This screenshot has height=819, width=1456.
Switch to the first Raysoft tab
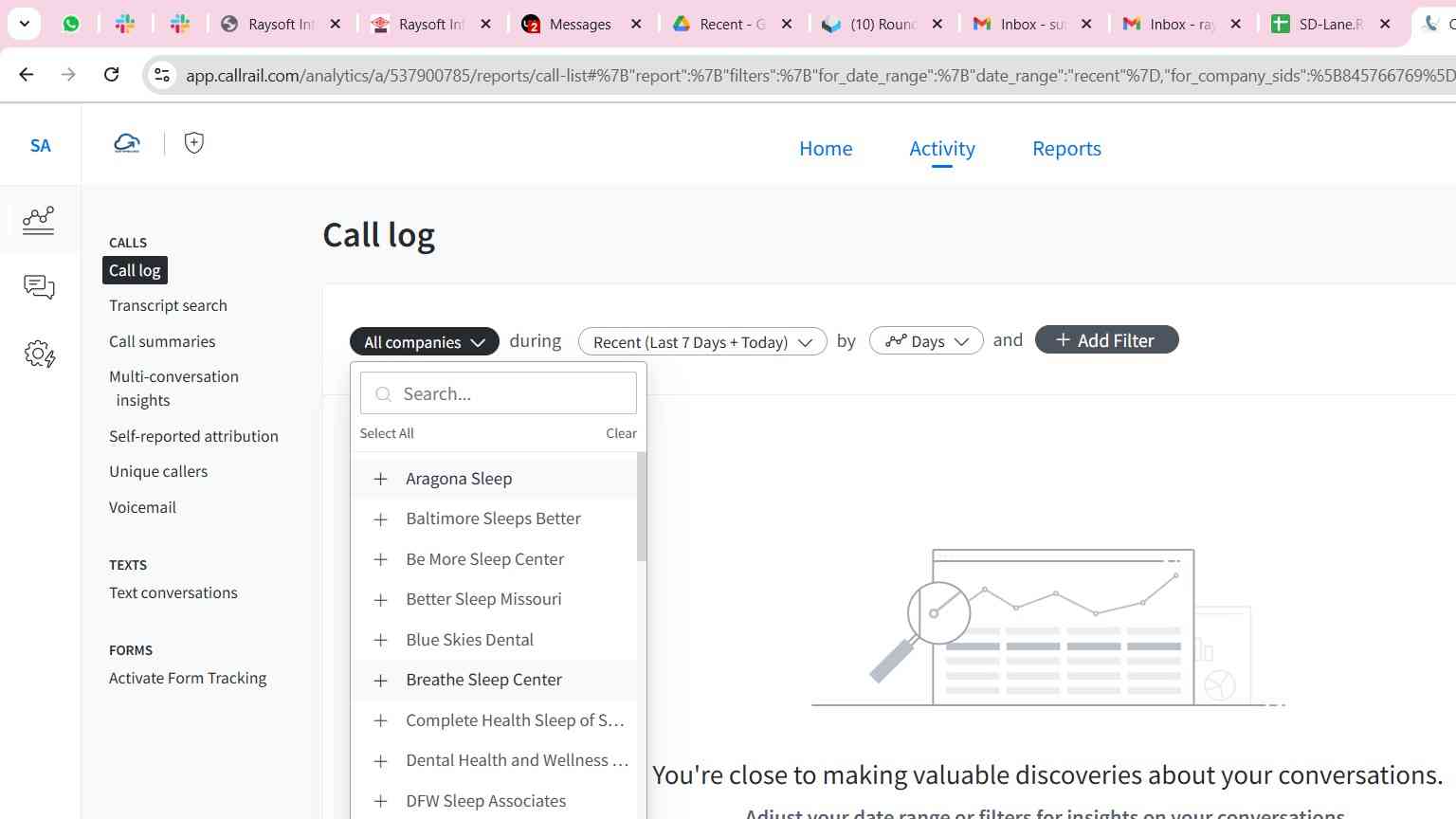point(279,24)
